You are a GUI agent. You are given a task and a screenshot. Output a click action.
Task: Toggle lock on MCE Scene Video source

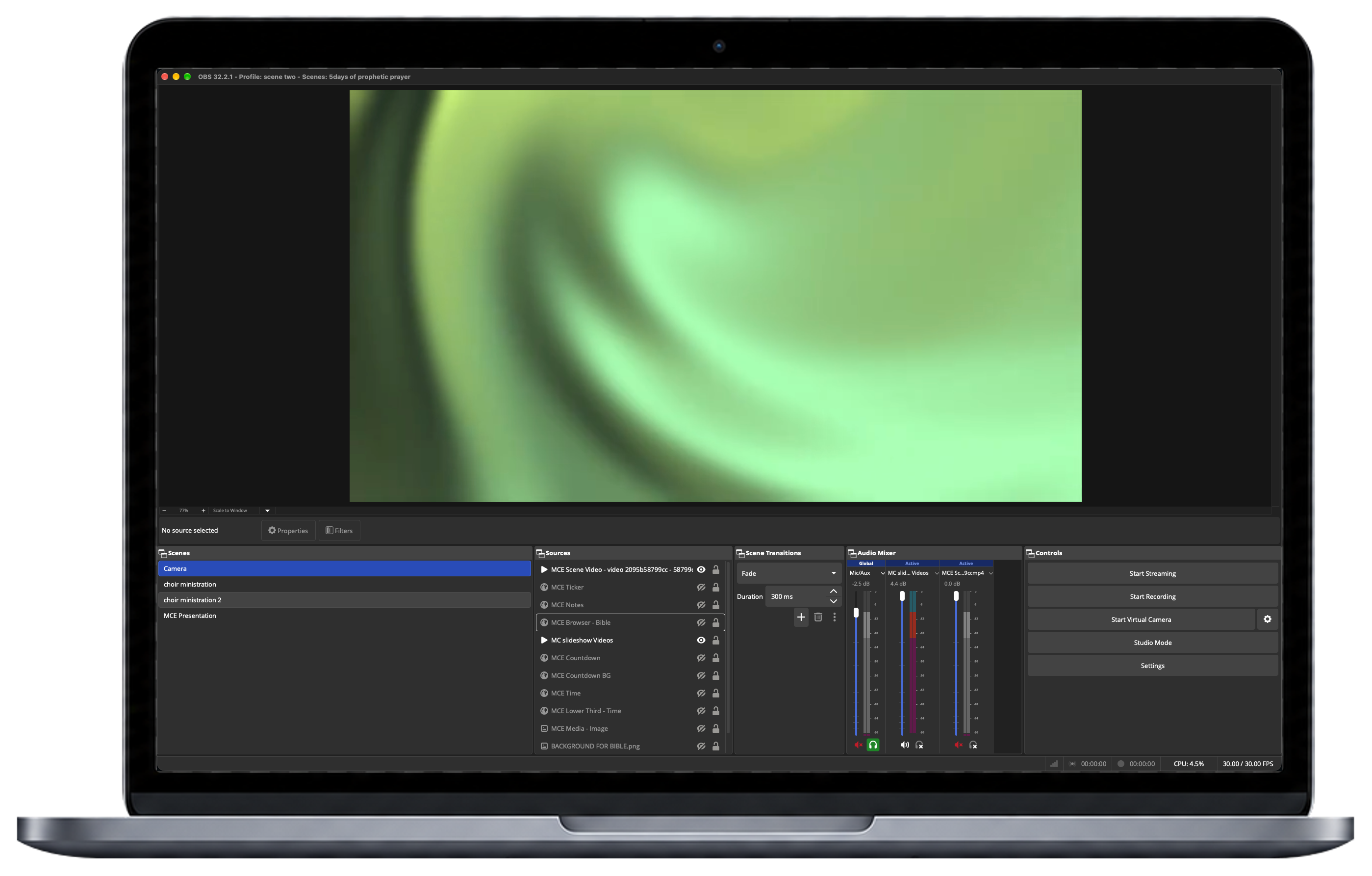[x=715, y=569]
